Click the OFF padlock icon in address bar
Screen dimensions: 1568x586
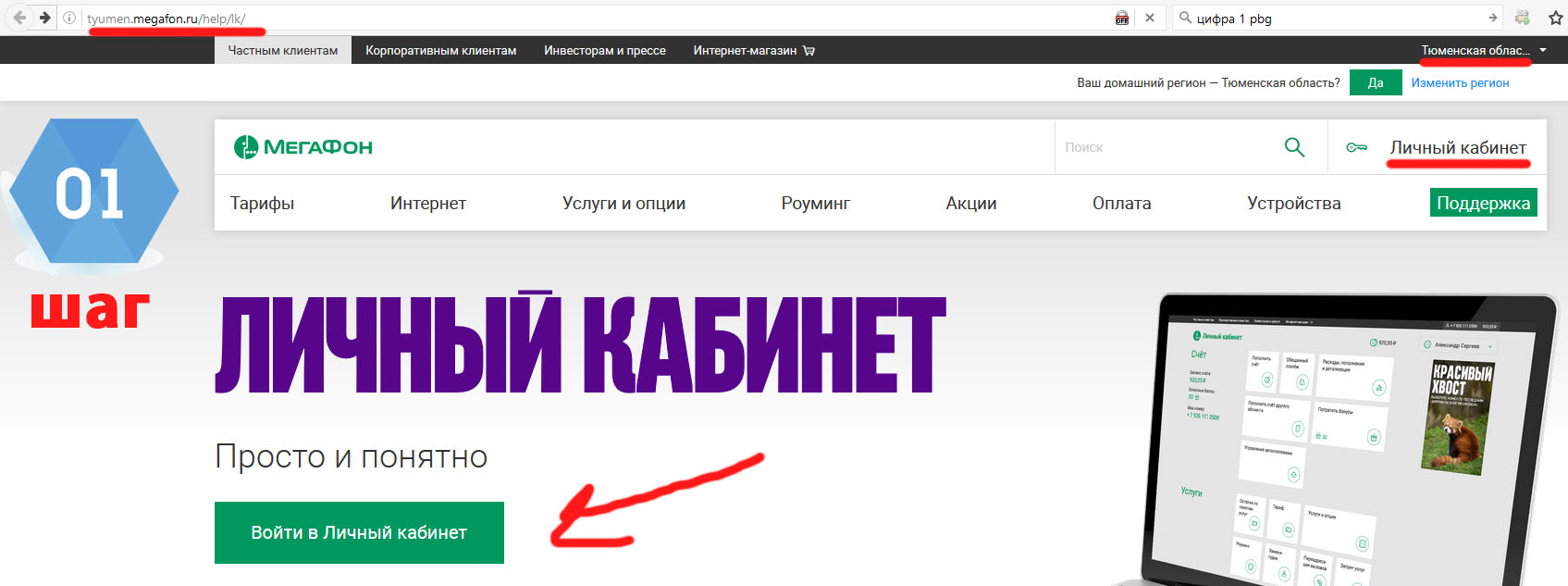tap(1122, 18)
